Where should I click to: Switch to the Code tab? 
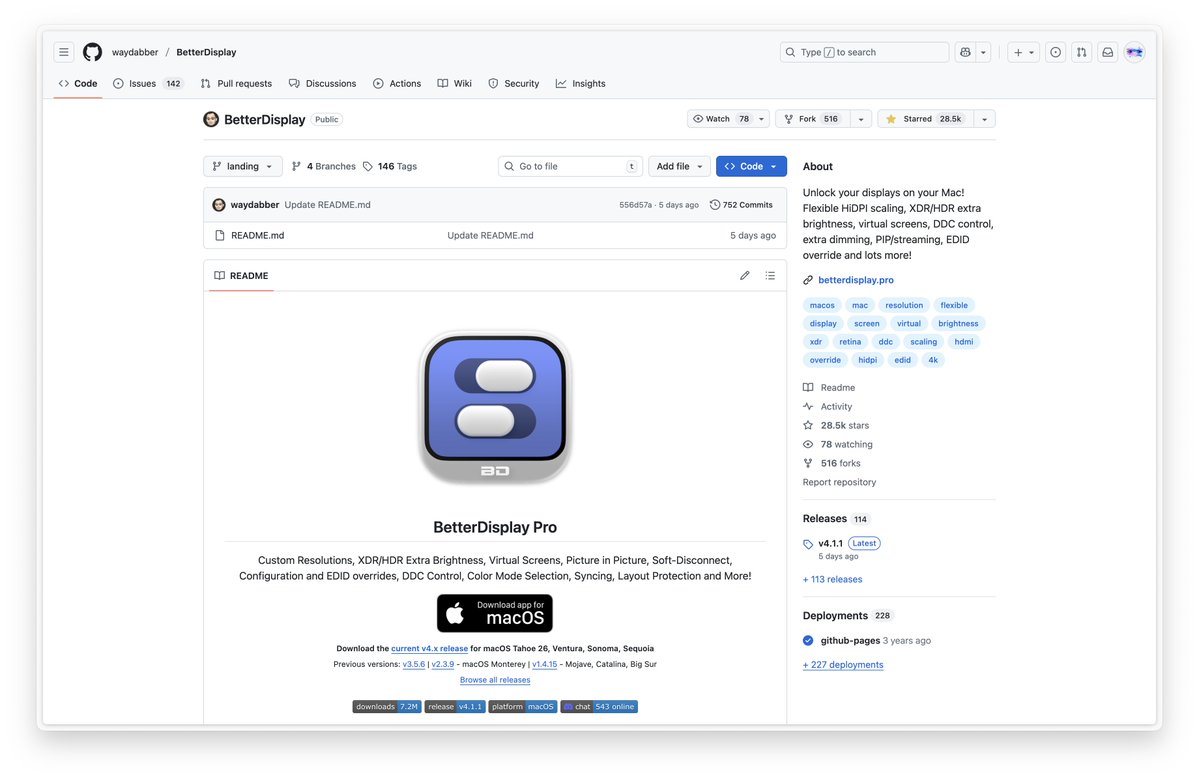click(78, 83)
